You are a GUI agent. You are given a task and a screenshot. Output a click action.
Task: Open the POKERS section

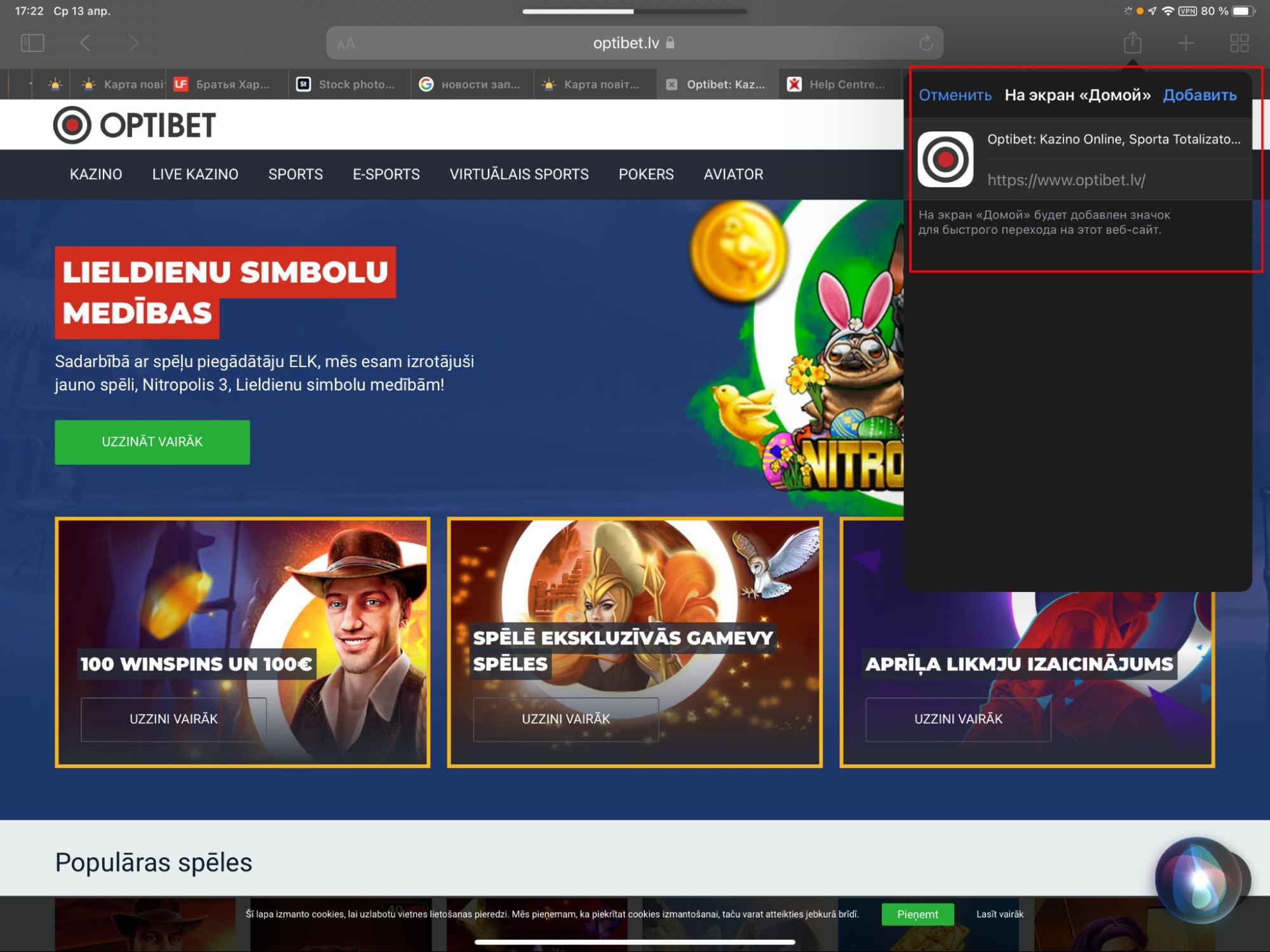(646, 174)
